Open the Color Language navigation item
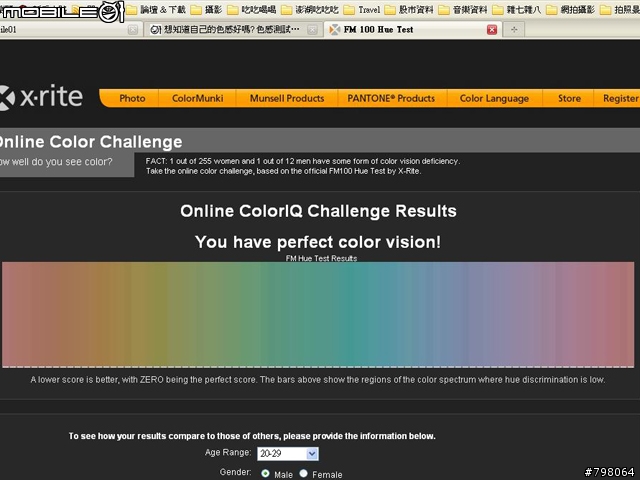 pyautogui.click(x=494, y=98)
